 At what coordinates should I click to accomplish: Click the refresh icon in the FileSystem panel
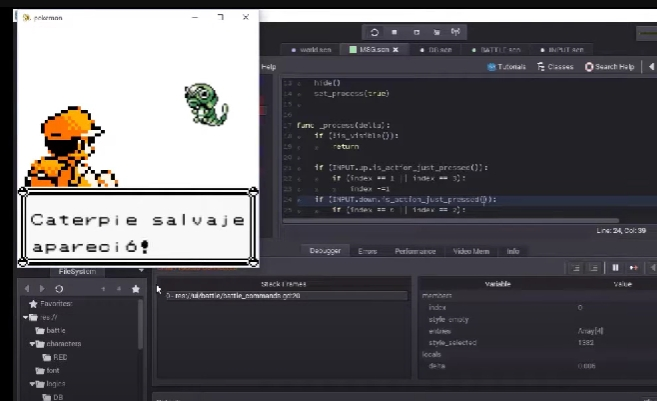59,289
